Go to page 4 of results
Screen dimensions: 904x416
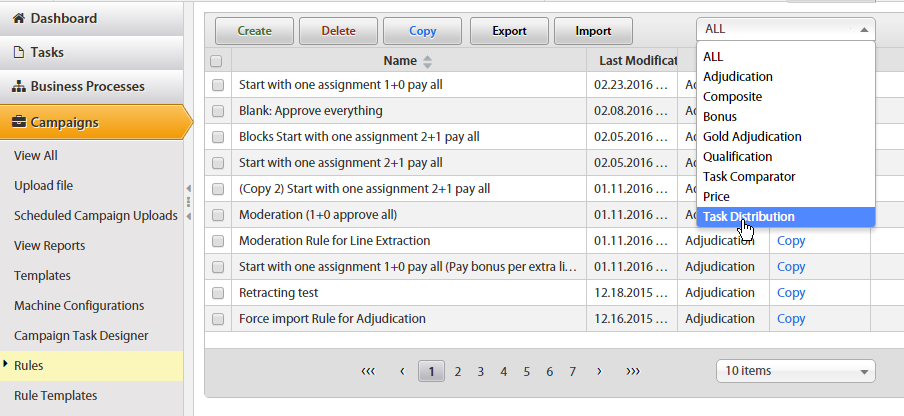pos(503,372)
